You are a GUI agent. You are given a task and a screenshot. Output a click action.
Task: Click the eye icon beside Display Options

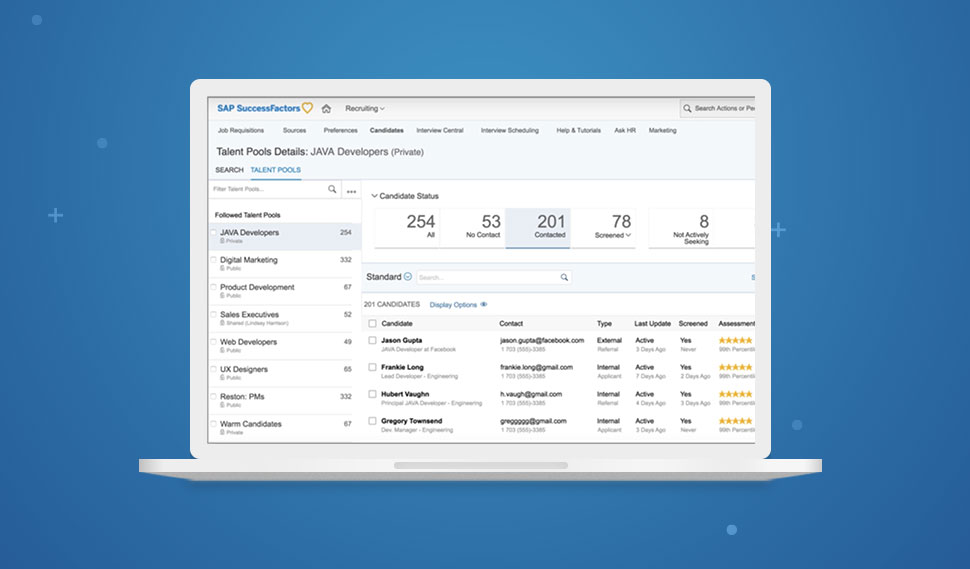point(484,304)
